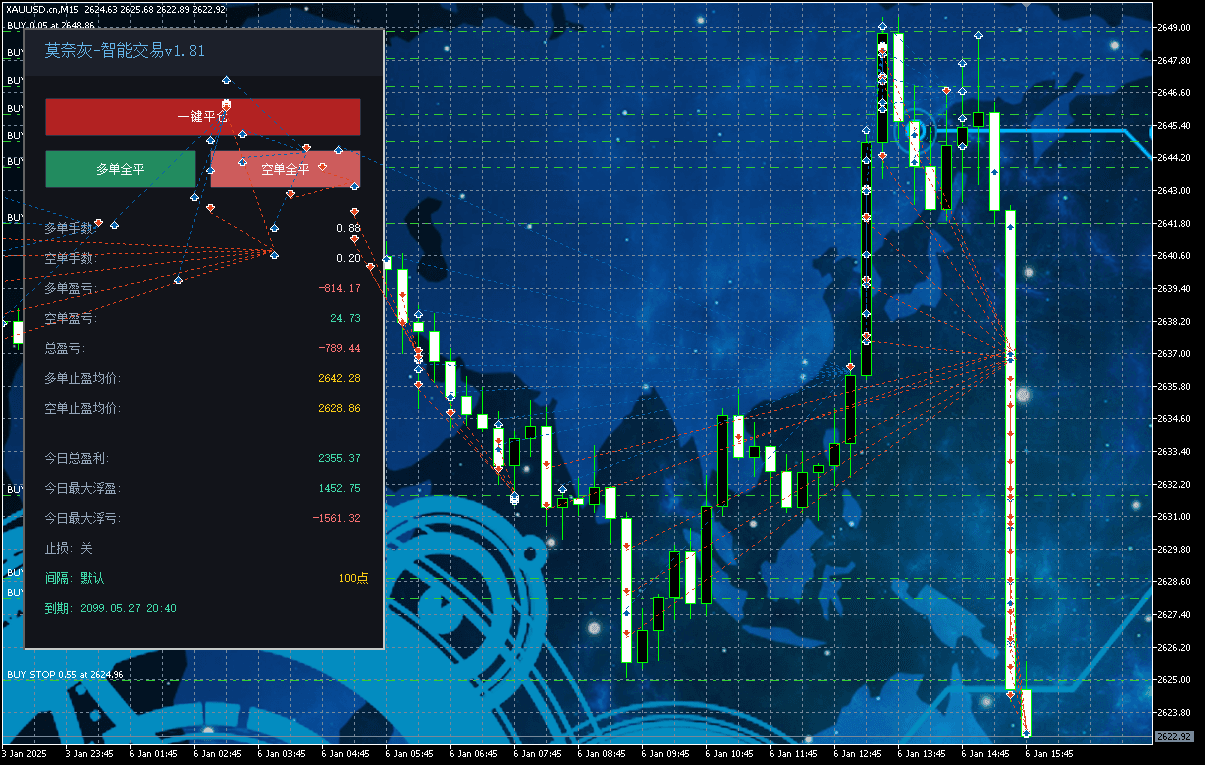Toggle the 止损: 关 stop-loss setting
Viewport: 1205px width, 765px height.
(68, 548)
